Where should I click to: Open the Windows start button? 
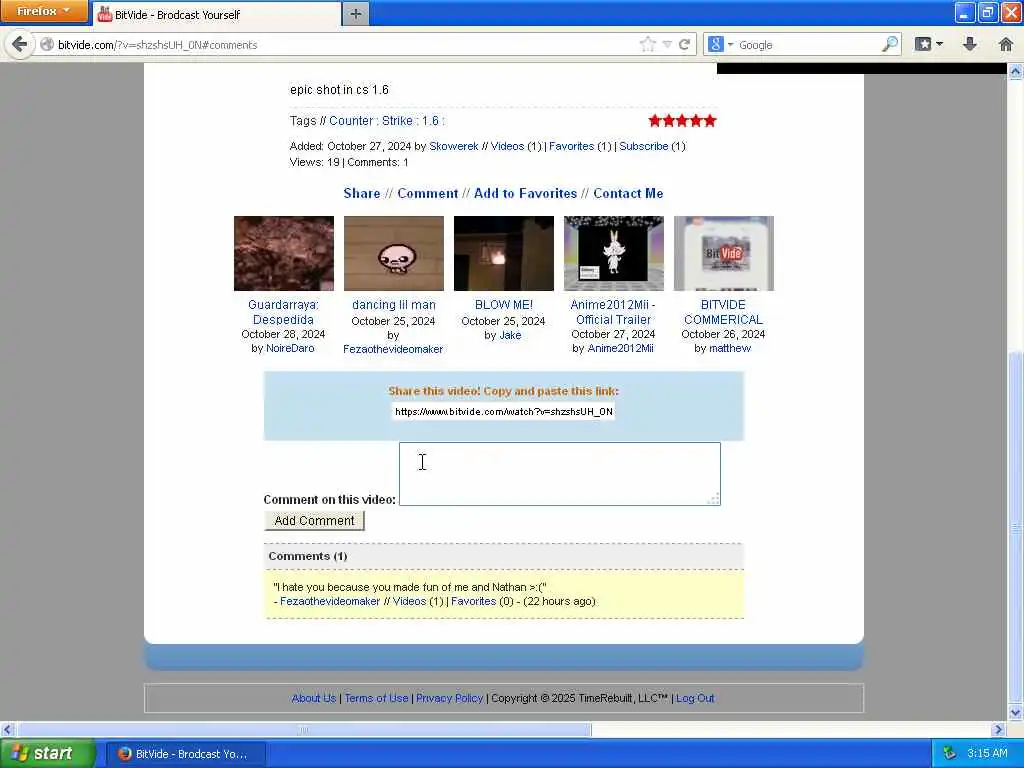coord(47,754)
